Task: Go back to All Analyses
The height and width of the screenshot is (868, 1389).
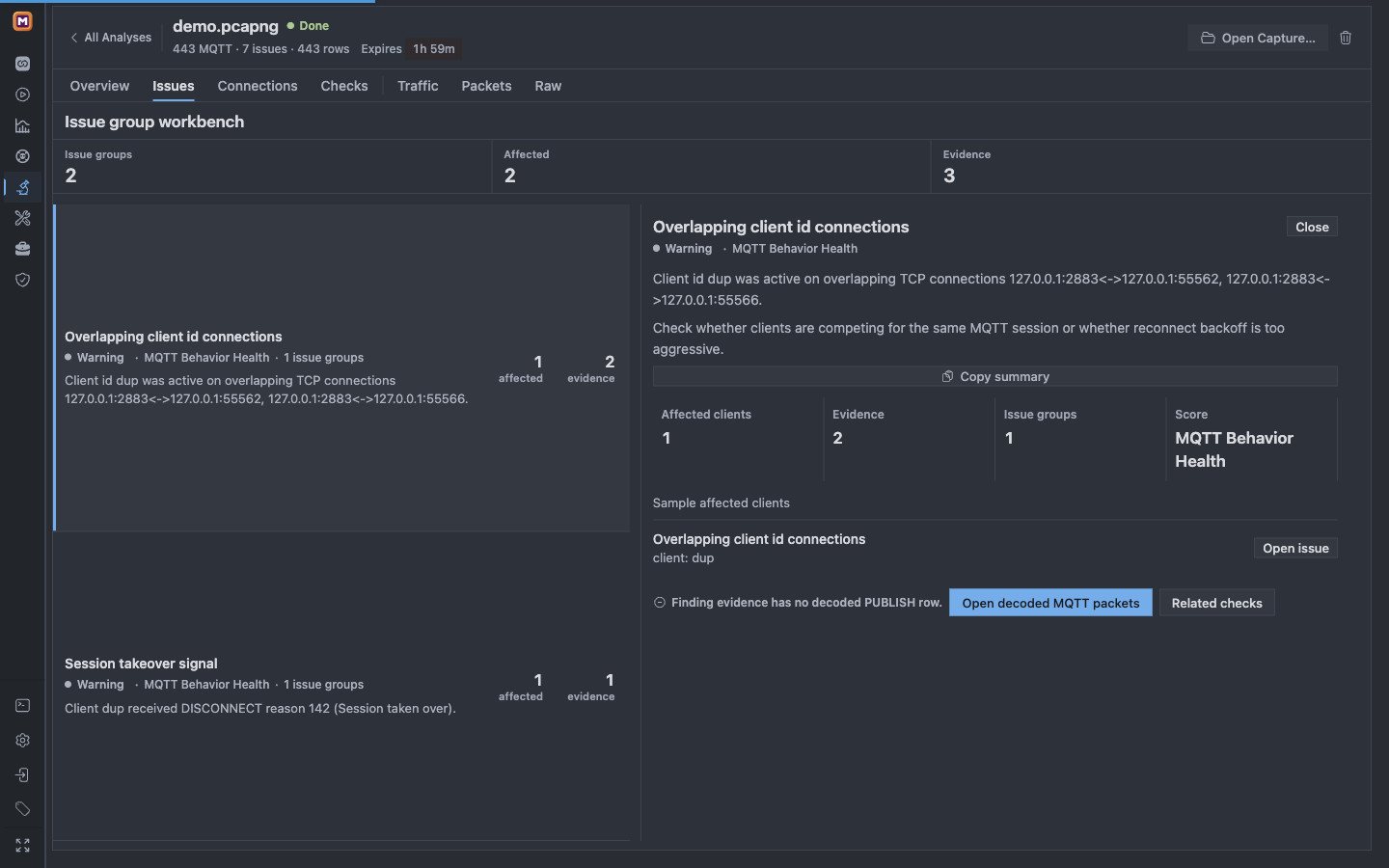Action: (x=110, y=38)
